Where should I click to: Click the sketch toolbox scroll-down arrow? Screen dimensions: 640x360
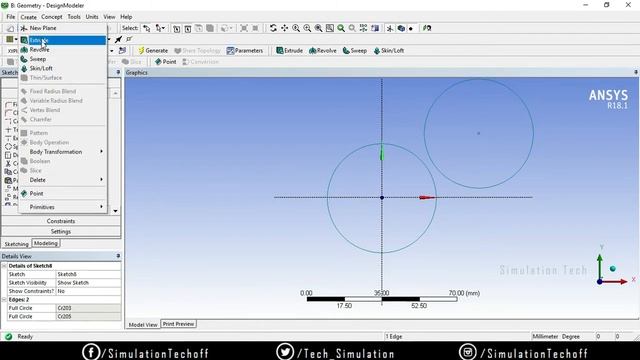(116, 211)
